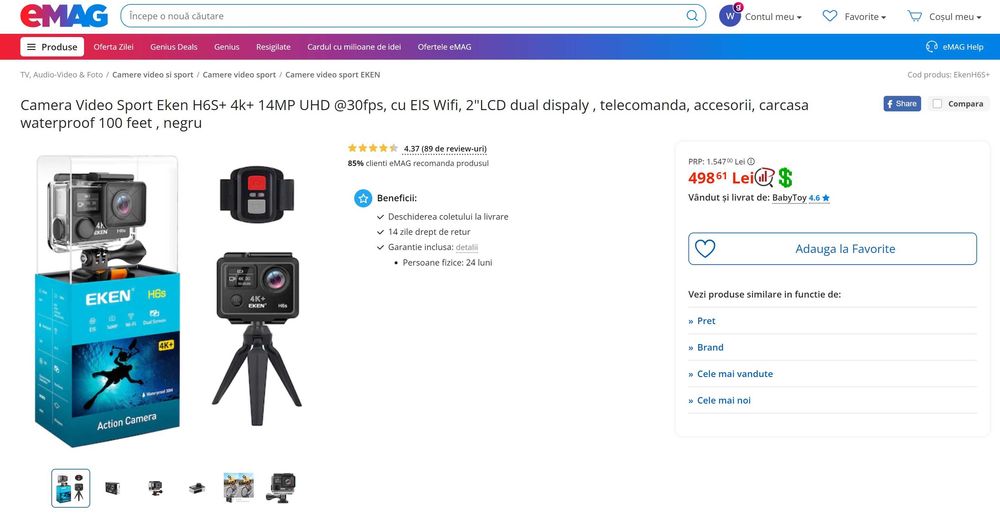Open the Oferta Zilei menu item
The image size is (1000, 524).
click(113, 47)
